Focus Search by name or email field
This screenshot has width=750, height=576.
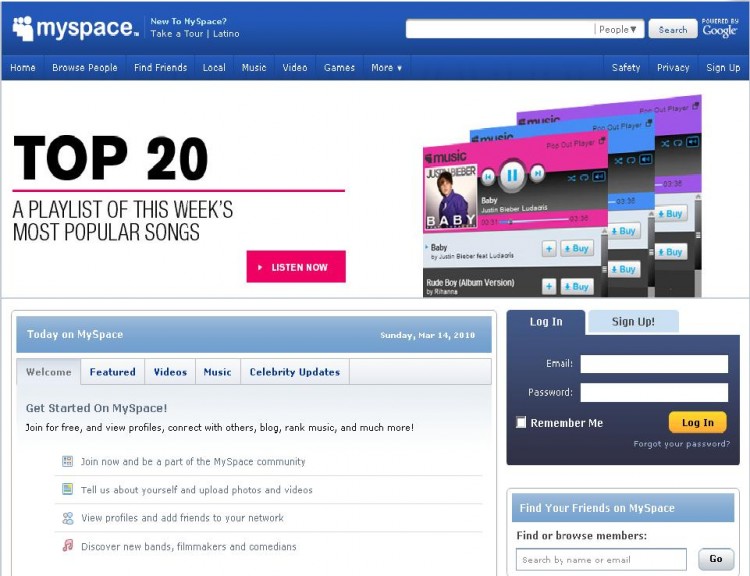pos(601,560)
